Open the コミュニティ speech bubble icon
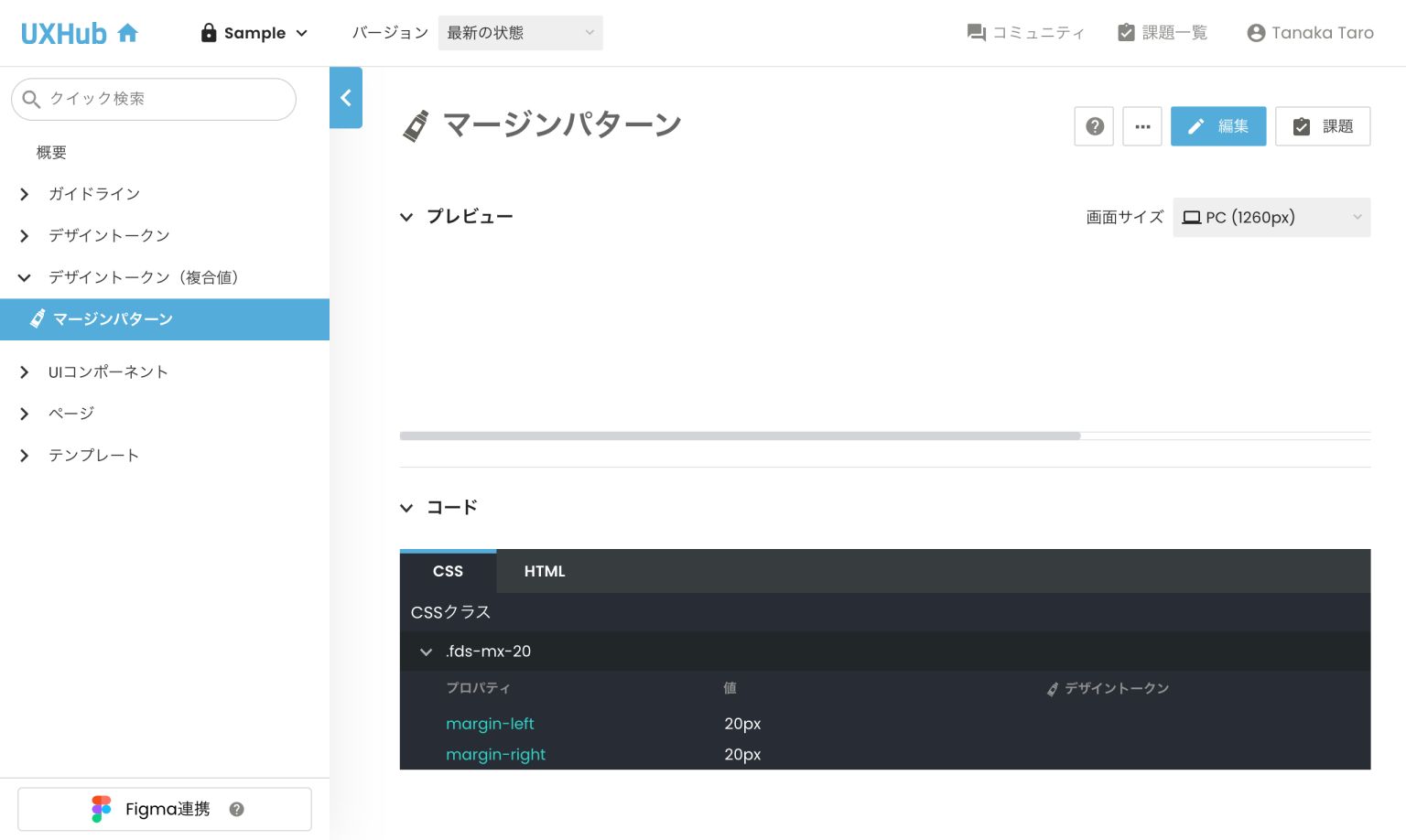 (974, 31)
